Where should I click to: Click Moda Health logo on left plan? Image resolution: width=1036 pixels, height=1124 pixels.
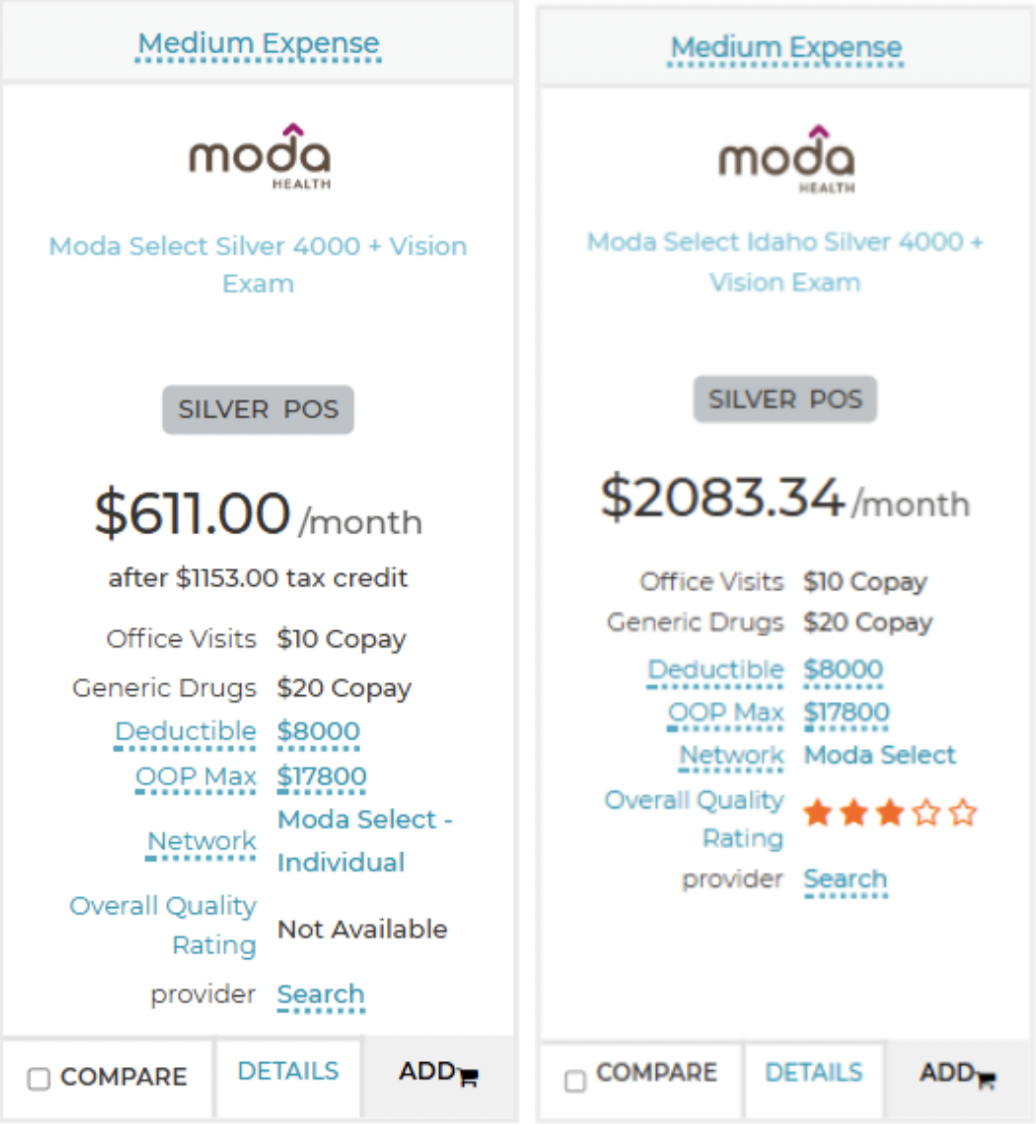(x=259, y=157)
